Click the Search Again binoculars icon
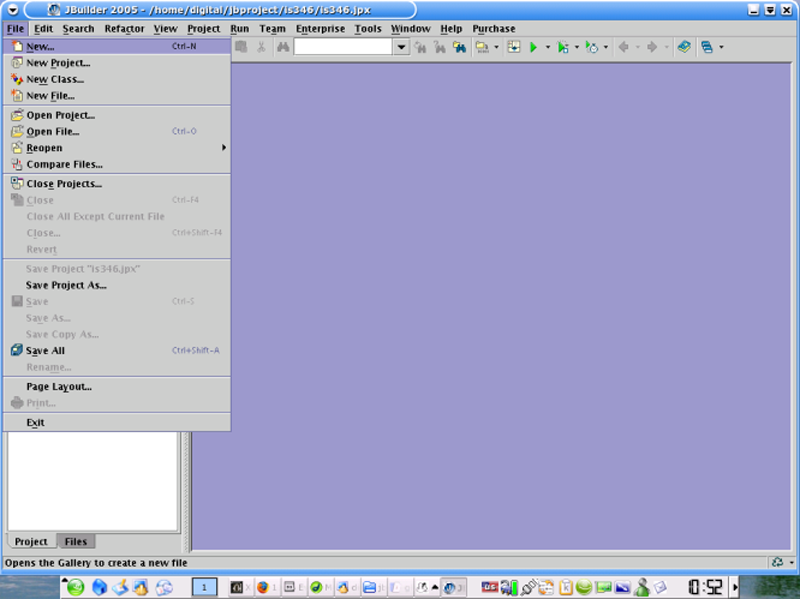Screen dimensions: 800x599 tap(420, 47)
